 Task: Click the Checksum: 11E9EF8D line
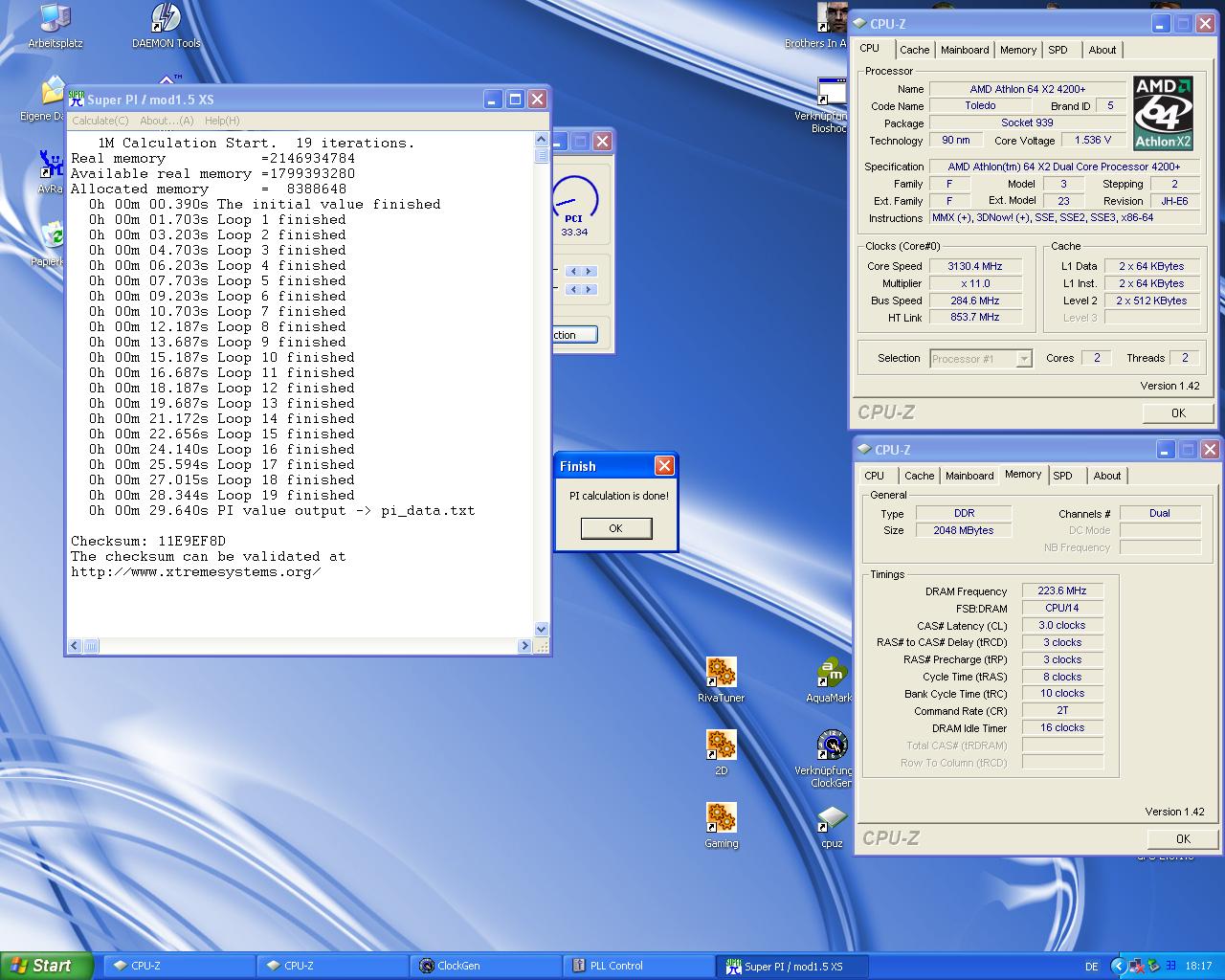(148, 541)
